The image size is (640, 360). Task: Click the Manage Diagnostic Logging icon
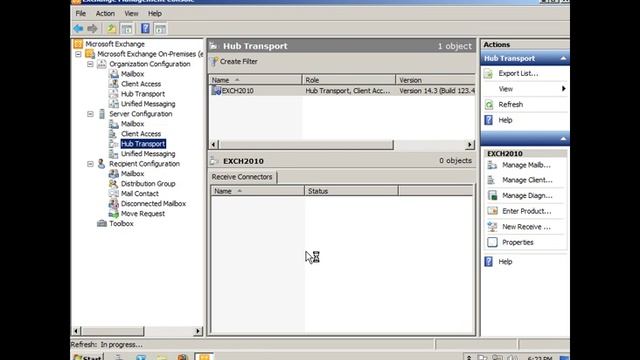(x=492, y=196)
